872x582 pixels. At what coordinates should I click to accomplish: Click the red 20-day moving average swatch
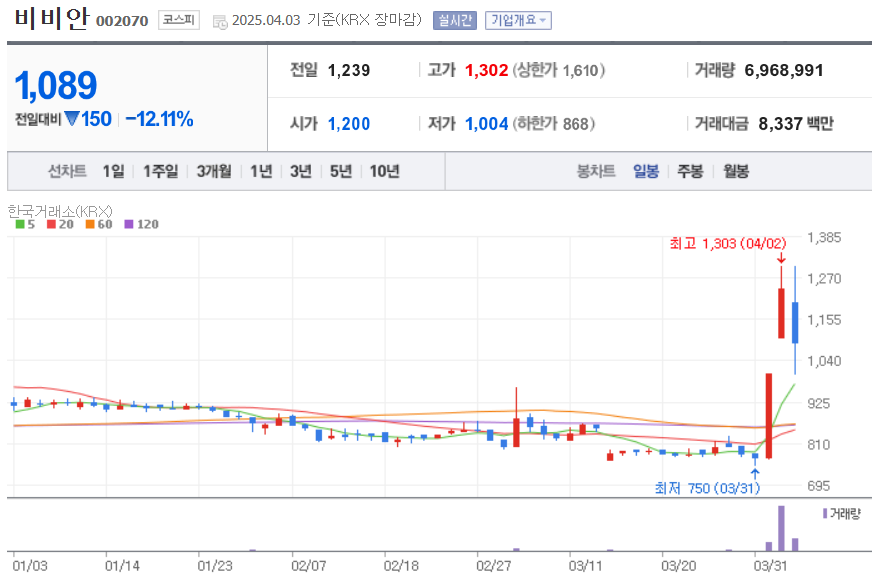(51, 225)
